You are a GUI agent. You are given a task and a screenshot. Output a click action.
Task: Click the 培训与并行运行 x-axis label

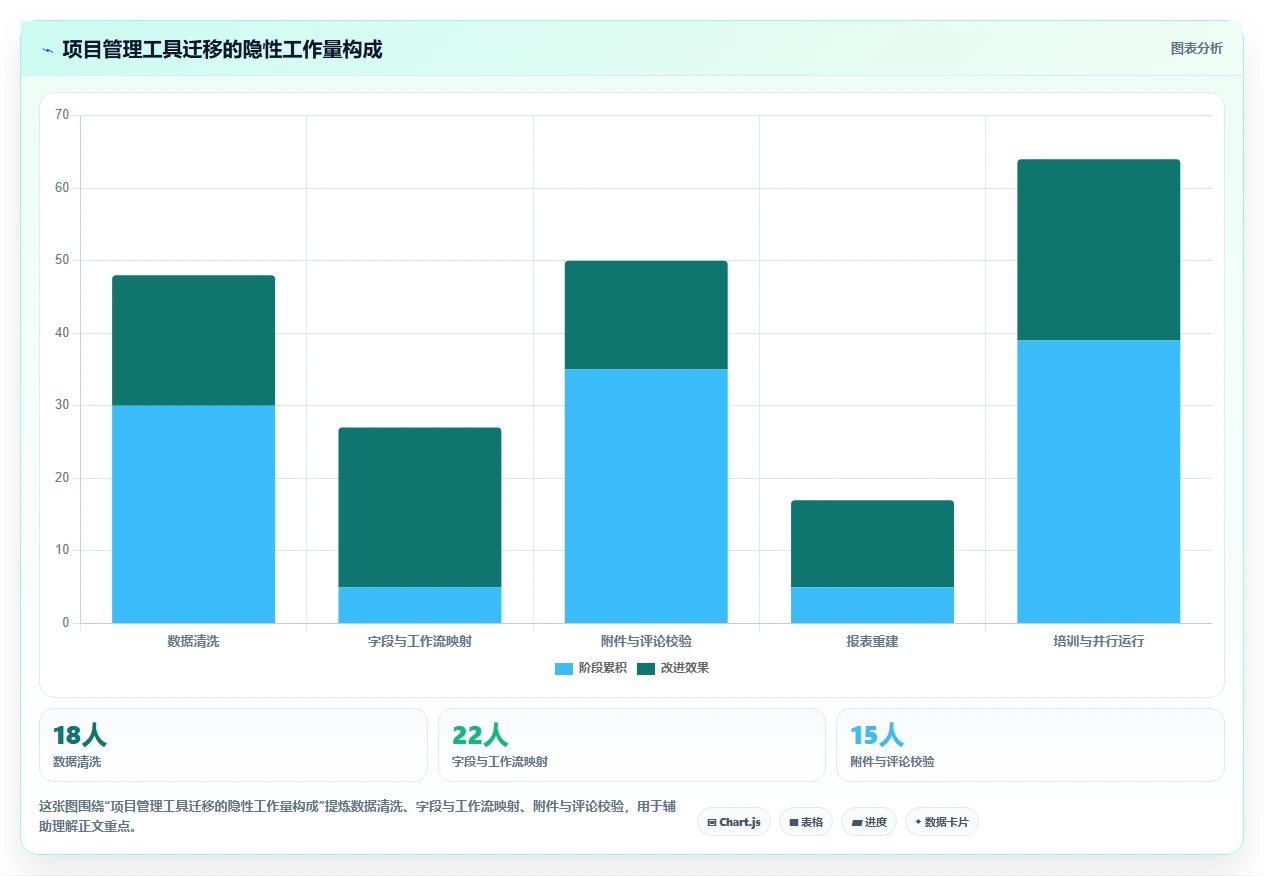point(1099,641)
